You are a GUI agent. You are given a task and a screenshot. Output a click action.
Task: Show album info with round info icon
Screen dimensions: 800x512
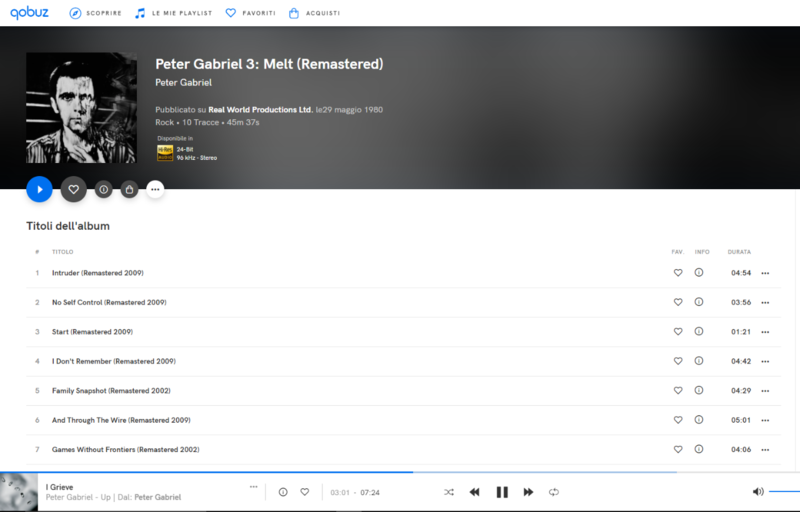pos(104,190)
